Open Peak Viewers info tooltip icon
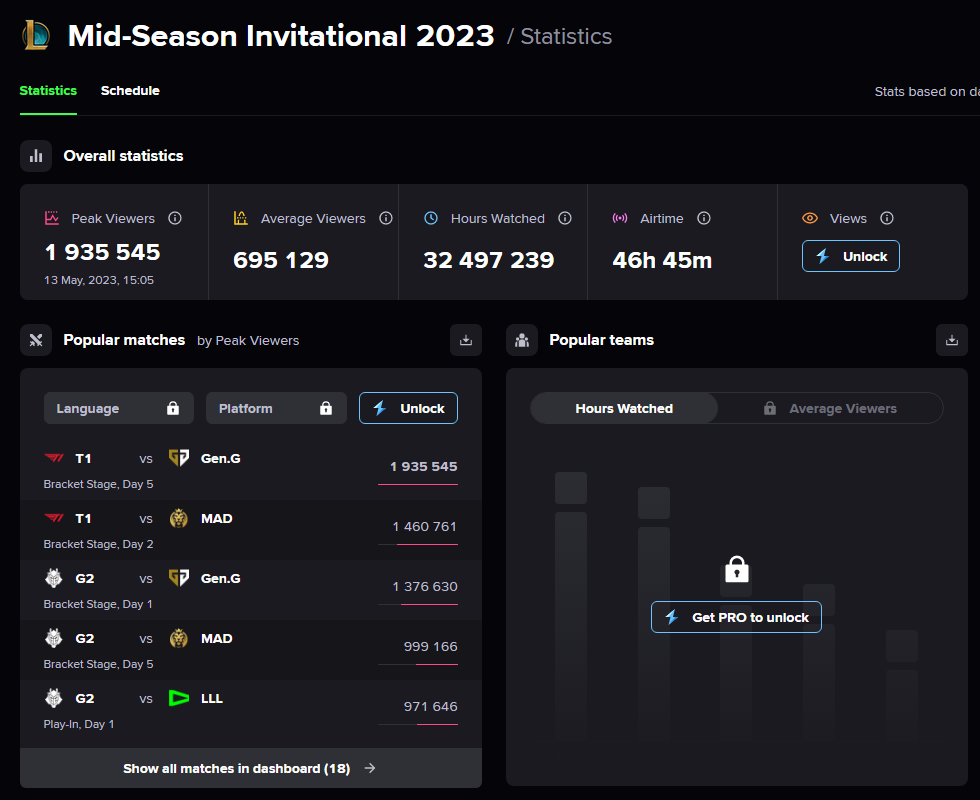Image resolution: width=980 pixels, height=800 pixels. (x=175, y=218)
